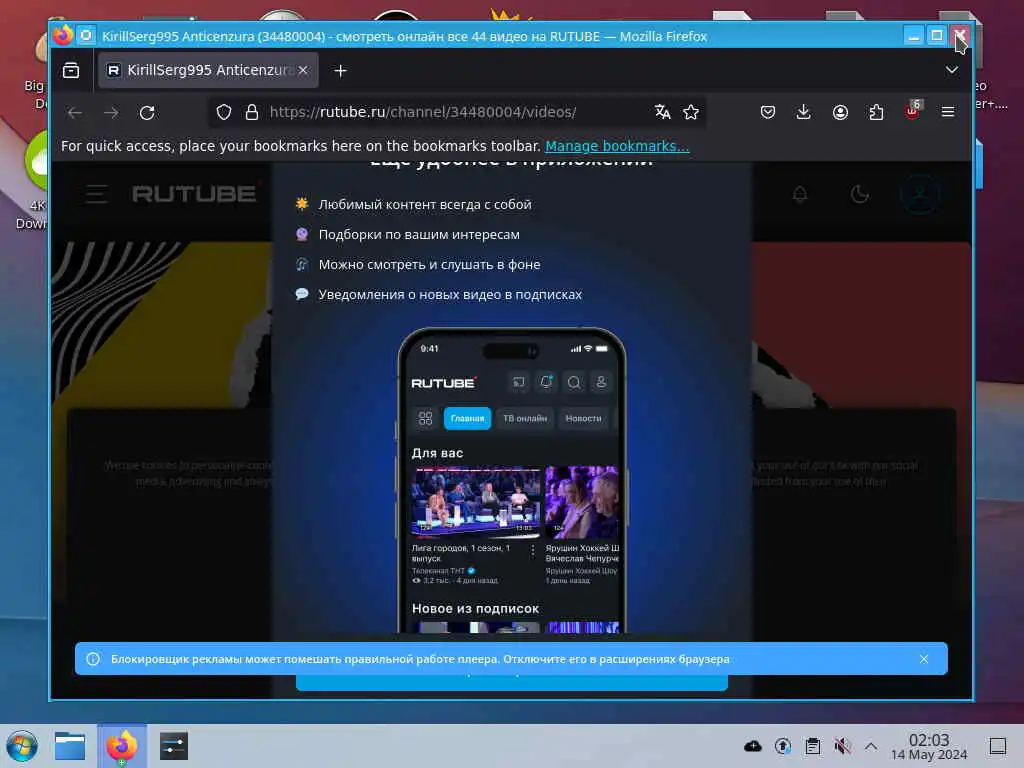
Task: Translate this page icon in address bar
Action: pyautogui.click(x=662, y=112)
